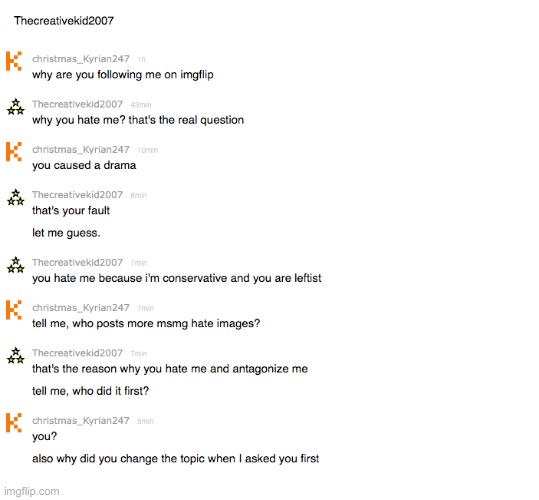Click the 'let me guess.' message text

coord(66,233)
